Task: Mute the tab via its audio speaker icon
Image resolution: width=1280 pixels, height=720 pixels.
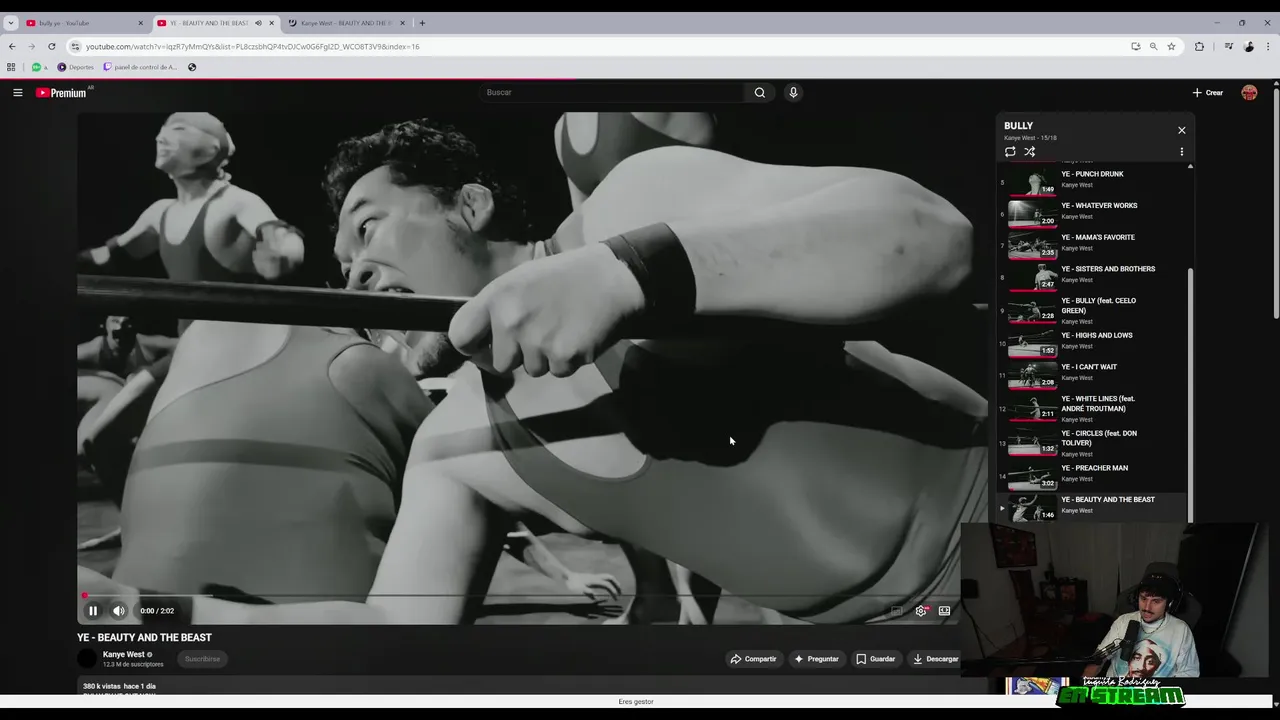Action: (258, 23)
